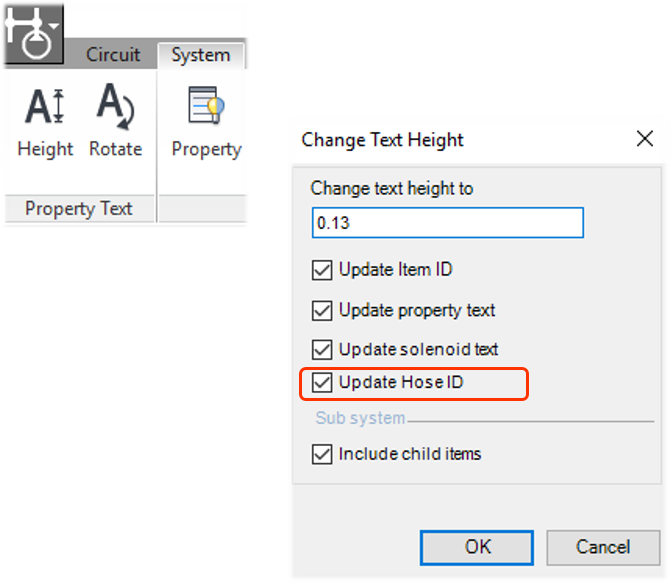Switch to the Circuit tab
Viewport: 670px width, 583px height.
point(113,55)
